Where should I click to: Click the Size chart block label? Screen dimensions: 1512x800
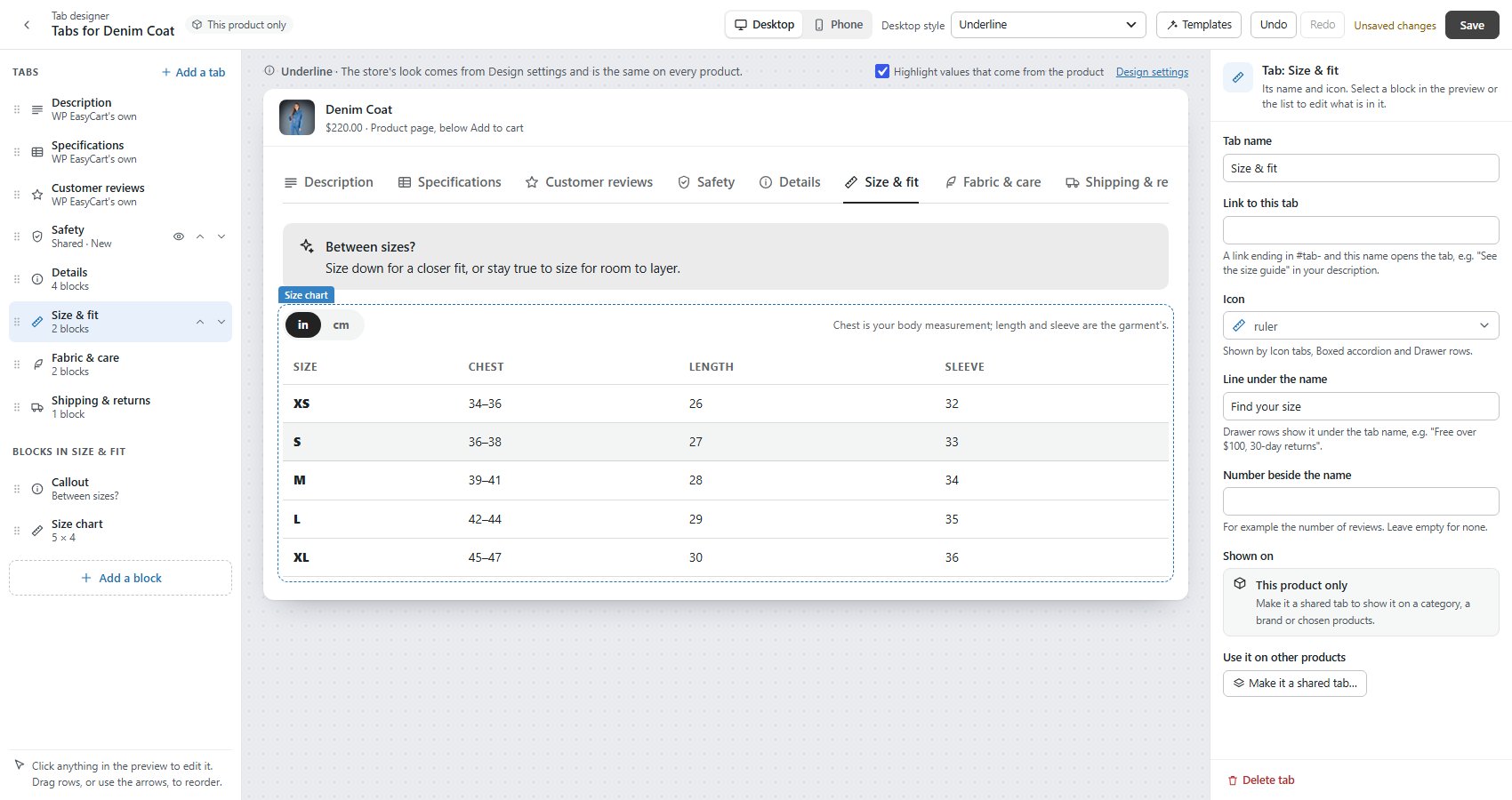pyautogui.click(x=306, y=295)
